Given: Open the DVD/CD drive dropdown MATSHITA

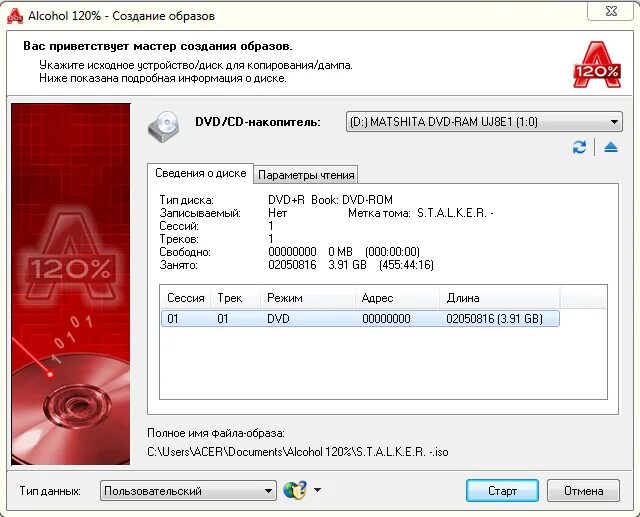Looking at the screenshot, I should pos(484,122).
